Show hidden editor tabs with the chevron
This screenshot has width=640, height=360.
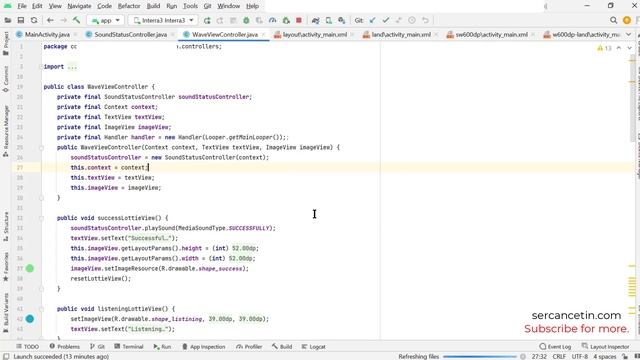click(x=629, y=35)
